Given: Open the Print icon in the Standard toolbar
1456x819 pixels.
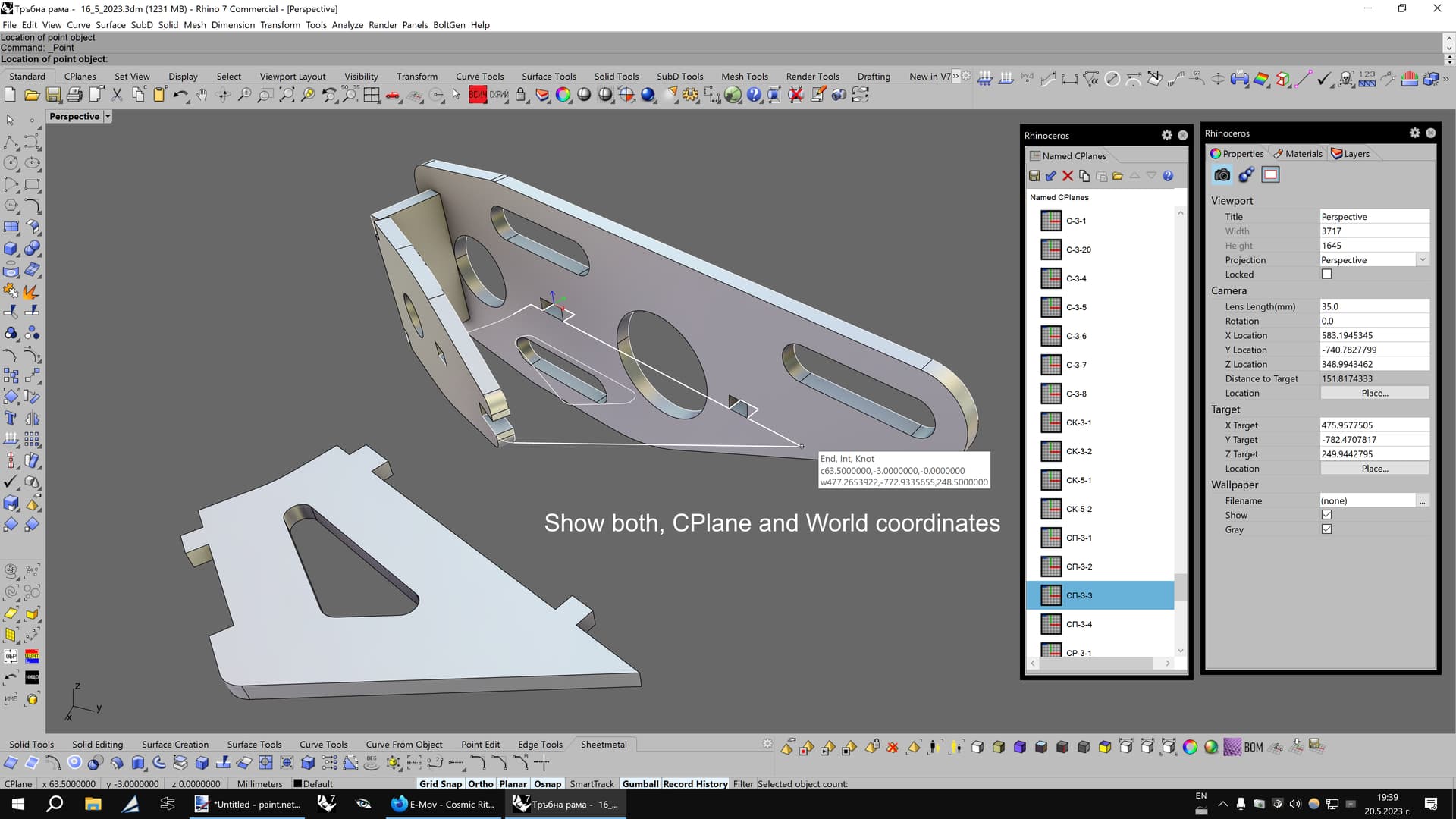Looking at the screenshot, I should click(x=75, y=95).
